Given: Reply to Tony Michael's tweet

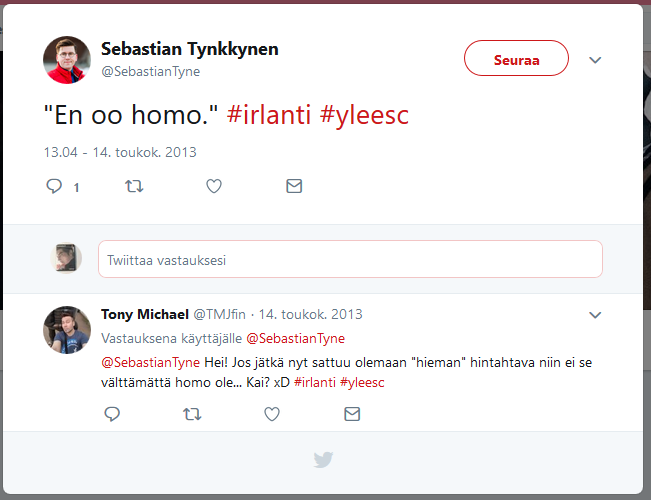Looking at the screenshot, I should (x=112, y=413).
